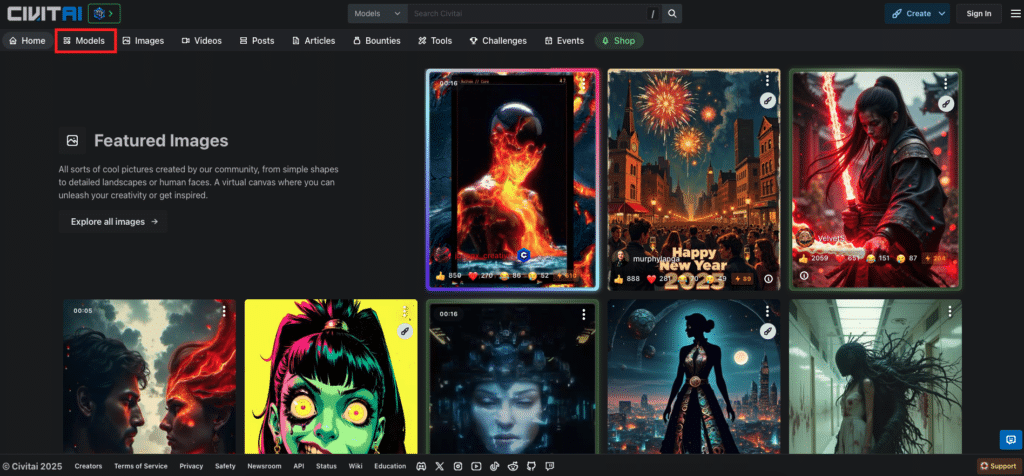Image resolution: width=1024 pixels, height=476 pixels.
Task: Click the search magnifier button
Action: pos(673,13)
